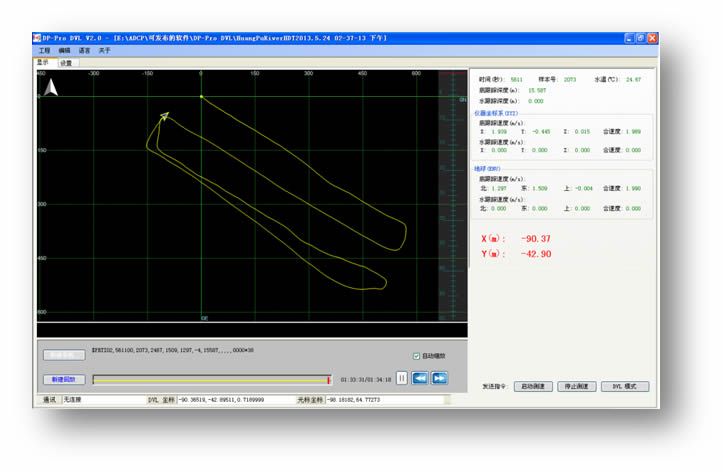Click the sample number value 2073
Screen dimensions: 725x474
570,80
